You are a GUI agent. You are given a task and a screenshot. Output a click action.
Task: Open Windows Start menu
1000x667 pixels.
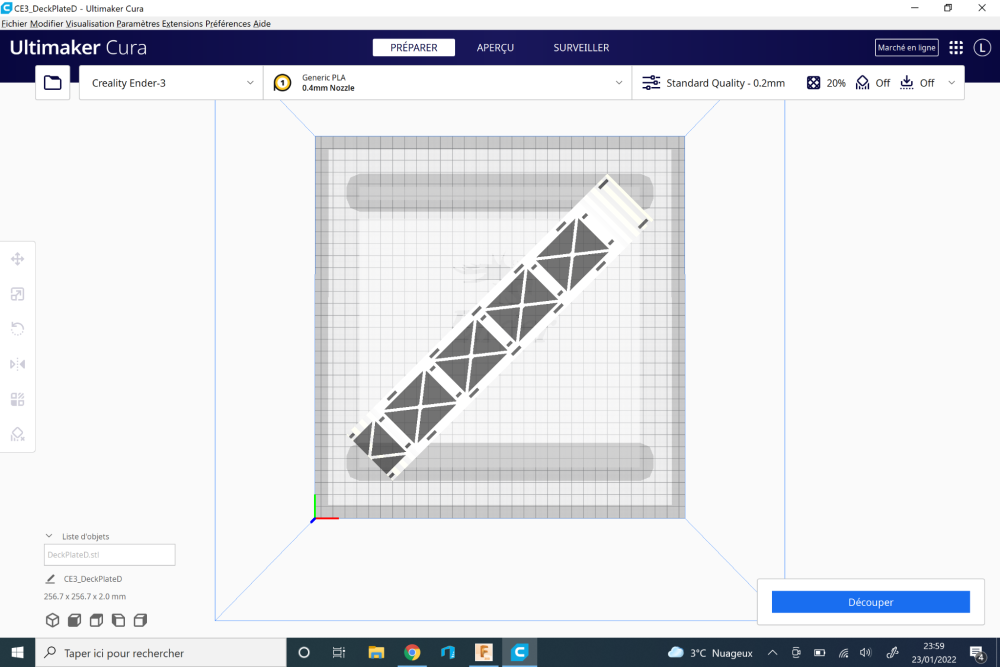pos(17,652)
